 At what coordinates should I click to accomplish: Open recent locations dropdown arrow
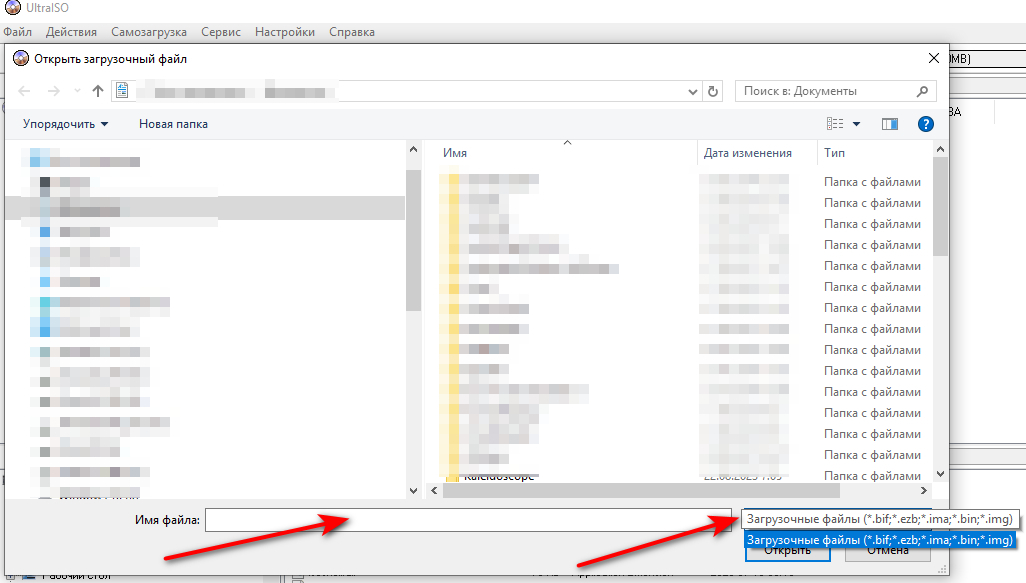tap(77, 91)
